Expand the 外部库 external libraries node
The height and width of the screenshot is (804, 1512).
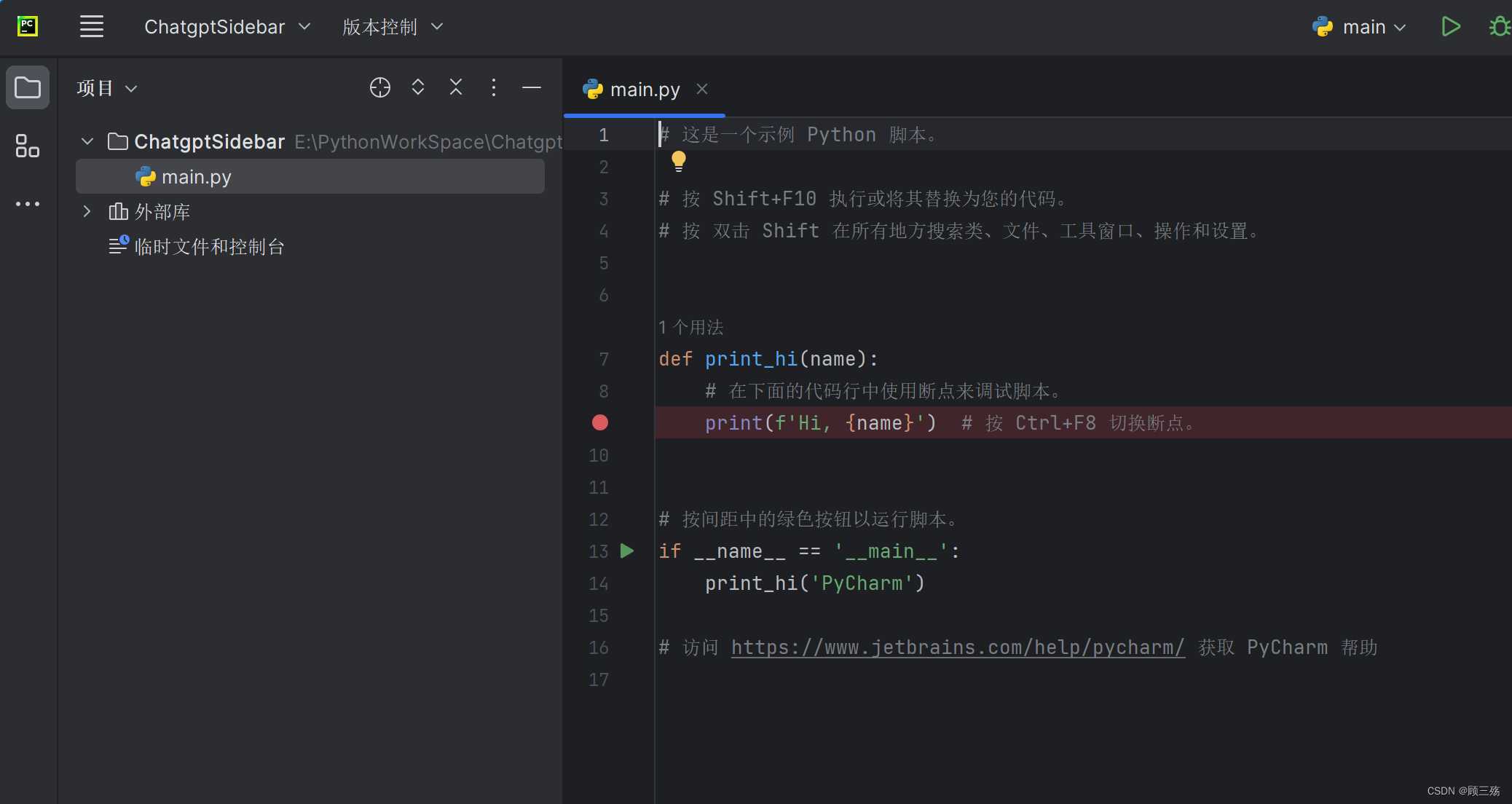(87, 211)
